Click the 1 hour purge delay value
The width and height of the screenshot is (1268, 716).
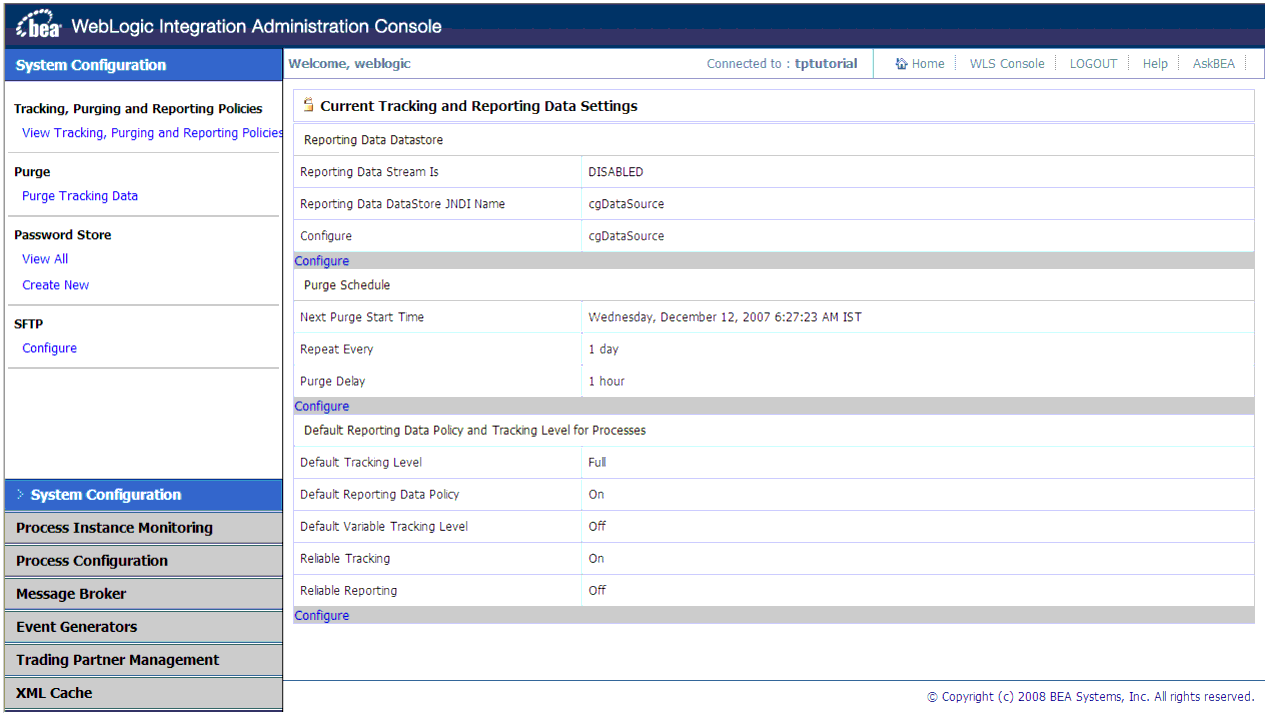607,381
